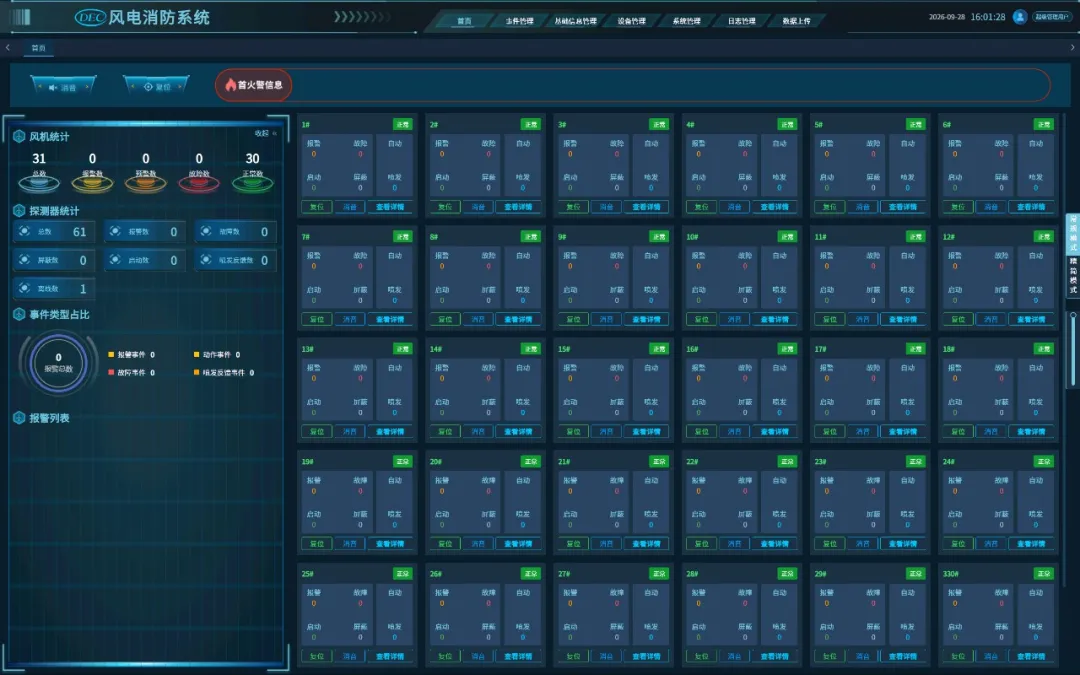Select the 风机统计 预警数 orange platform icon

coord(145,183)
